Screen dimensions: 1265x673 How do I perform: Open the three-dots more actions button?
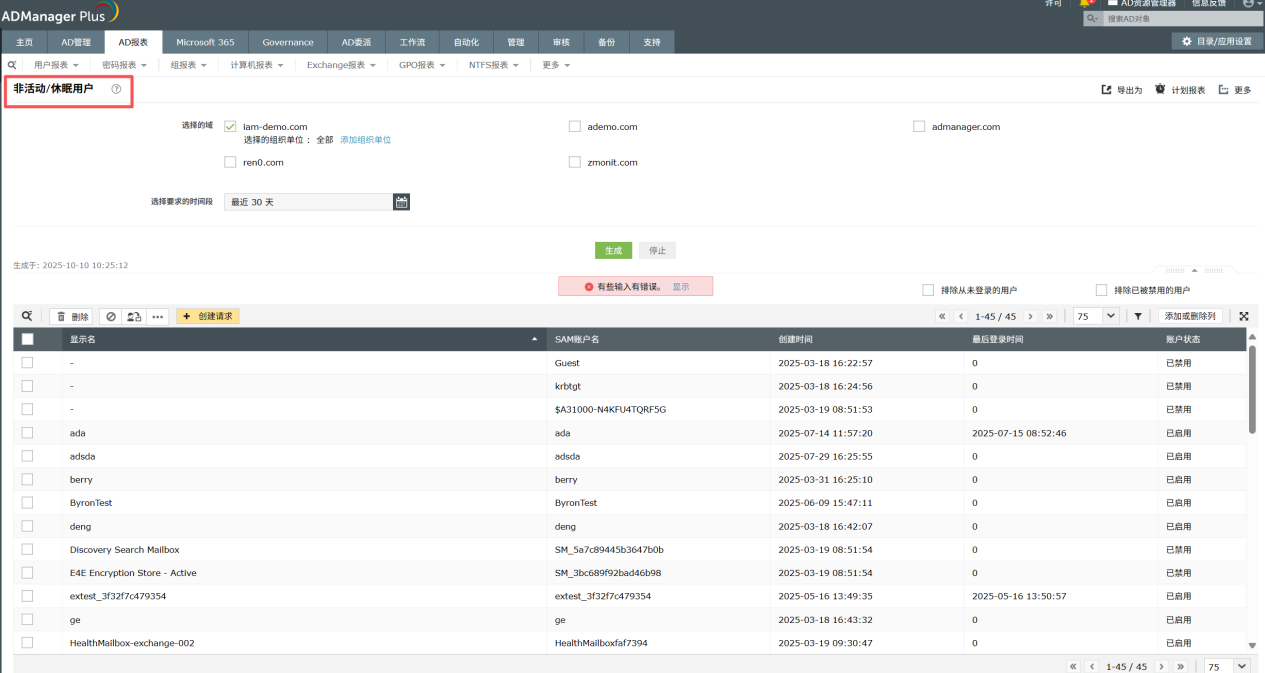(157, 316)
